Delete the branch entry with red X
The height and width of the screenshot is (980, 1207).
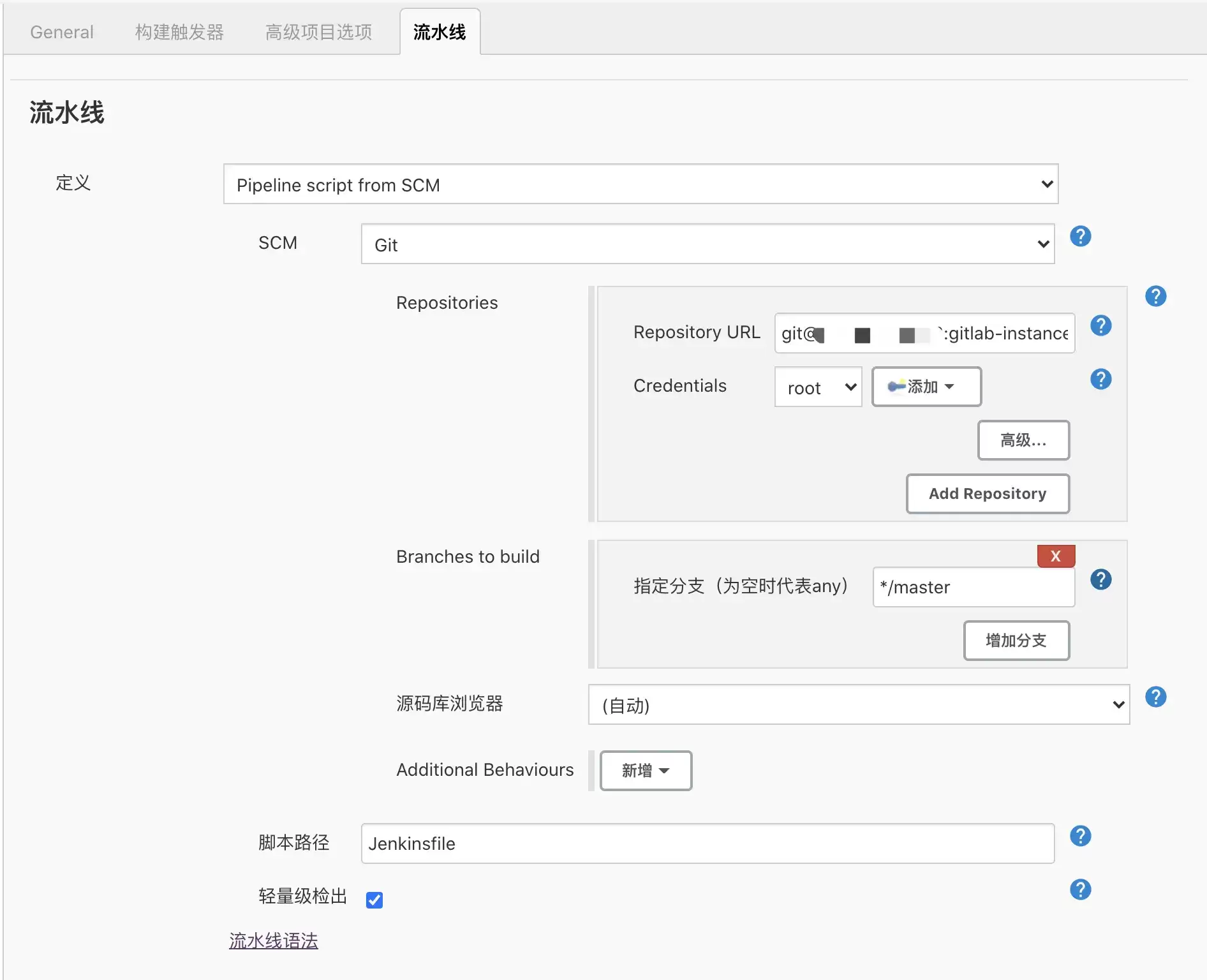coord(1056,556)
